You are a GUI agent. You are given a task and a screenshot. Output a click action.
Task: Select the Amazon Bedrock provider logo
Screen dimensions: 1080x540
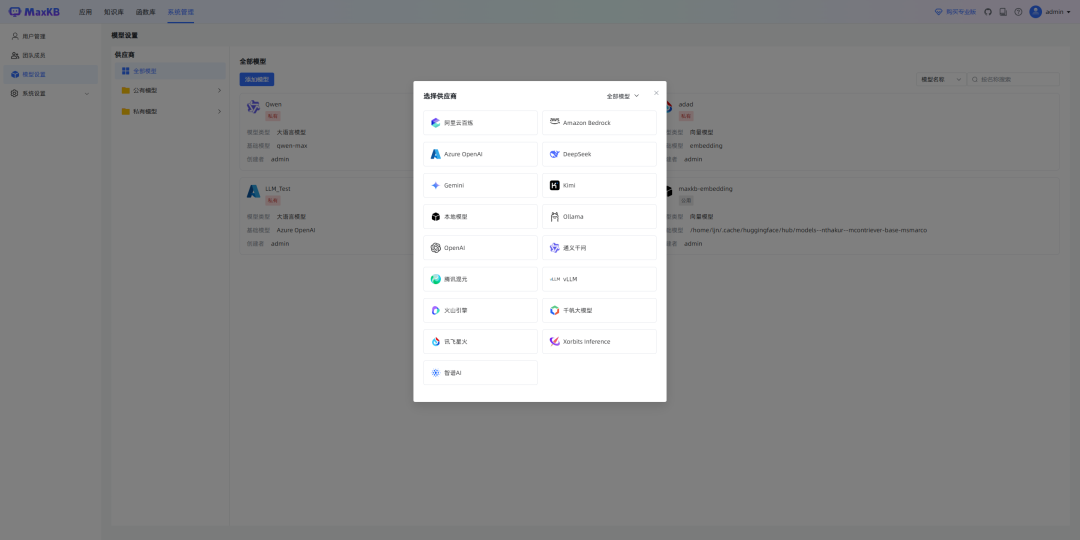tap(554, 122)
